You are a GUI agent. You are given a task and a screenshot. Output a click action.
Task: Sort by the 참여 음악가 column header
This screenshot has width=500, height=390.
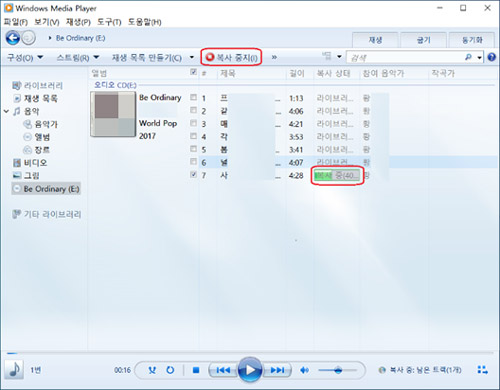point(383,73)
